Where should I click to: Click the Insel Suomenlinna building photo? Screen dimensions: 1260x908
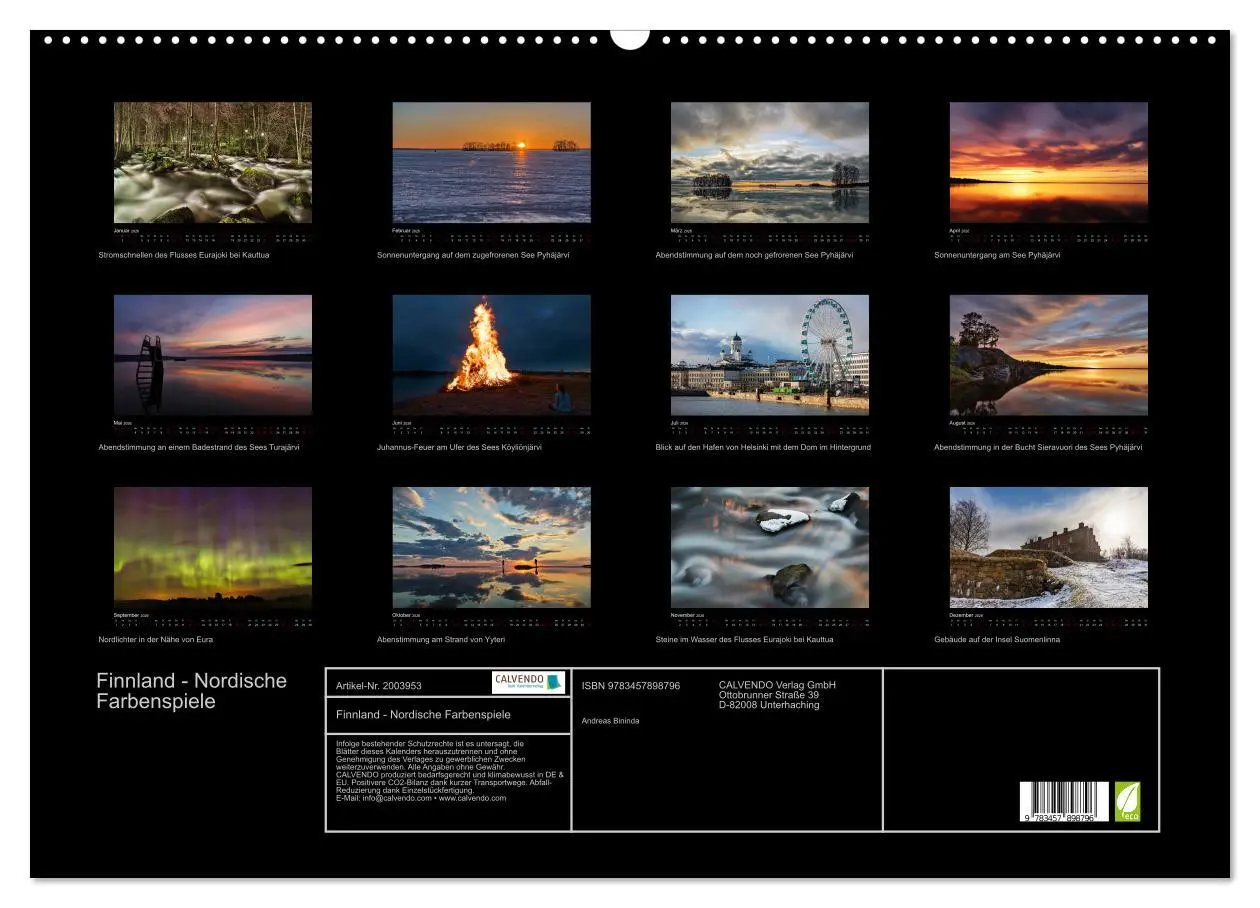(x=1048, y=545)
